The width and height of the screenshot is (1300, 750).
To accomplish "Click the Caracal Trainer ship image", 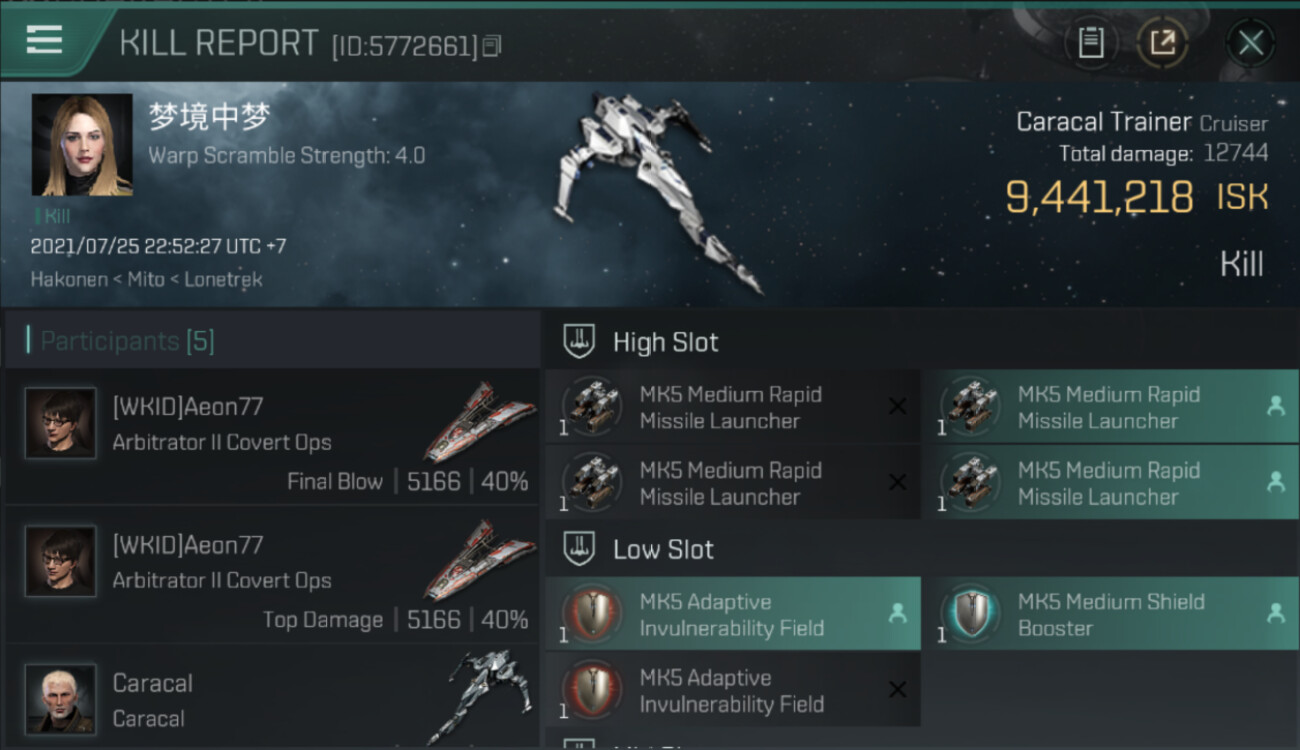I will (655, 190).
